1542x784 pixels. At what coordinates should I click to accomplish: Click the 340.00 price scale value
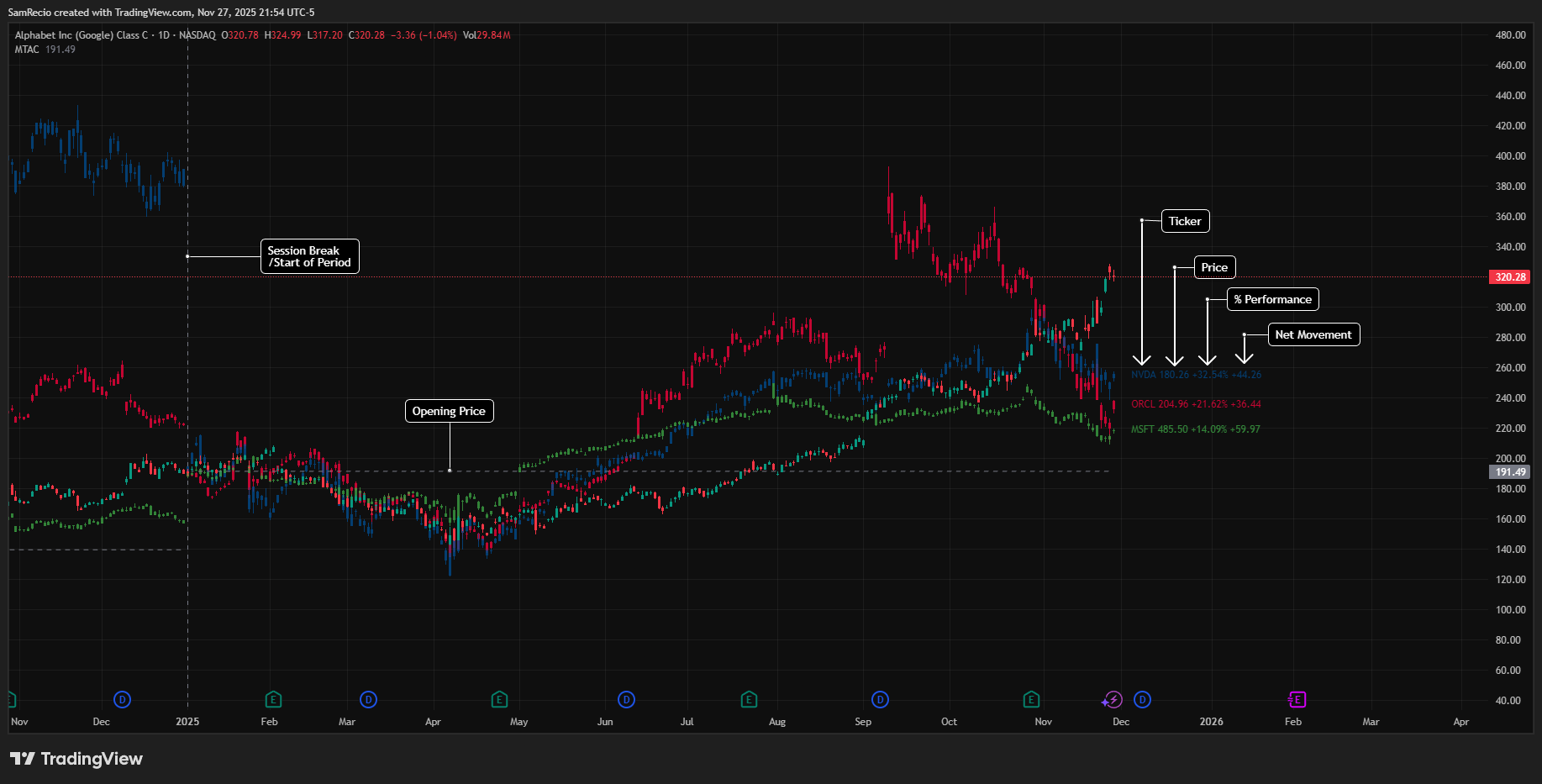[x=1510, y=247]
